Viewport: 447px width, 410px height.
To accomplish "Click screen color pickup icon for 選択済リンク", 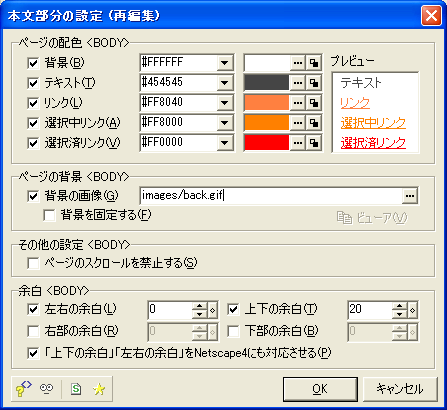I will coord(314,143).
